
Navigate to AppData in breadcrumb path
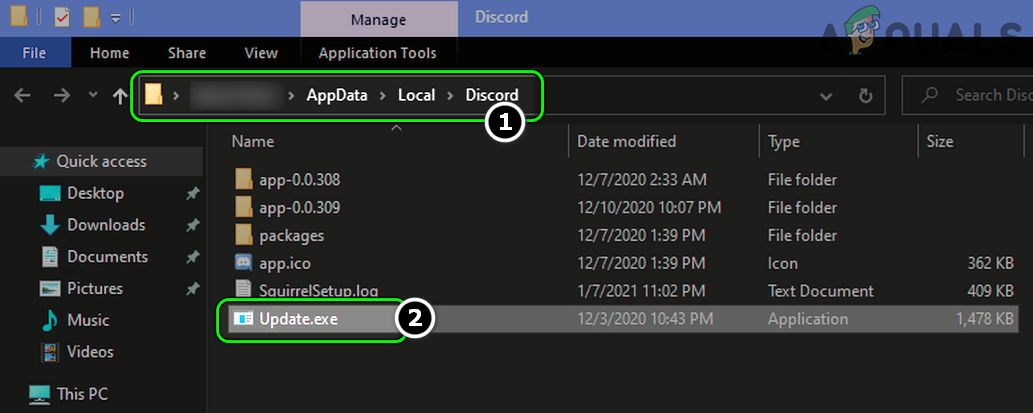(x=335, y=95)
